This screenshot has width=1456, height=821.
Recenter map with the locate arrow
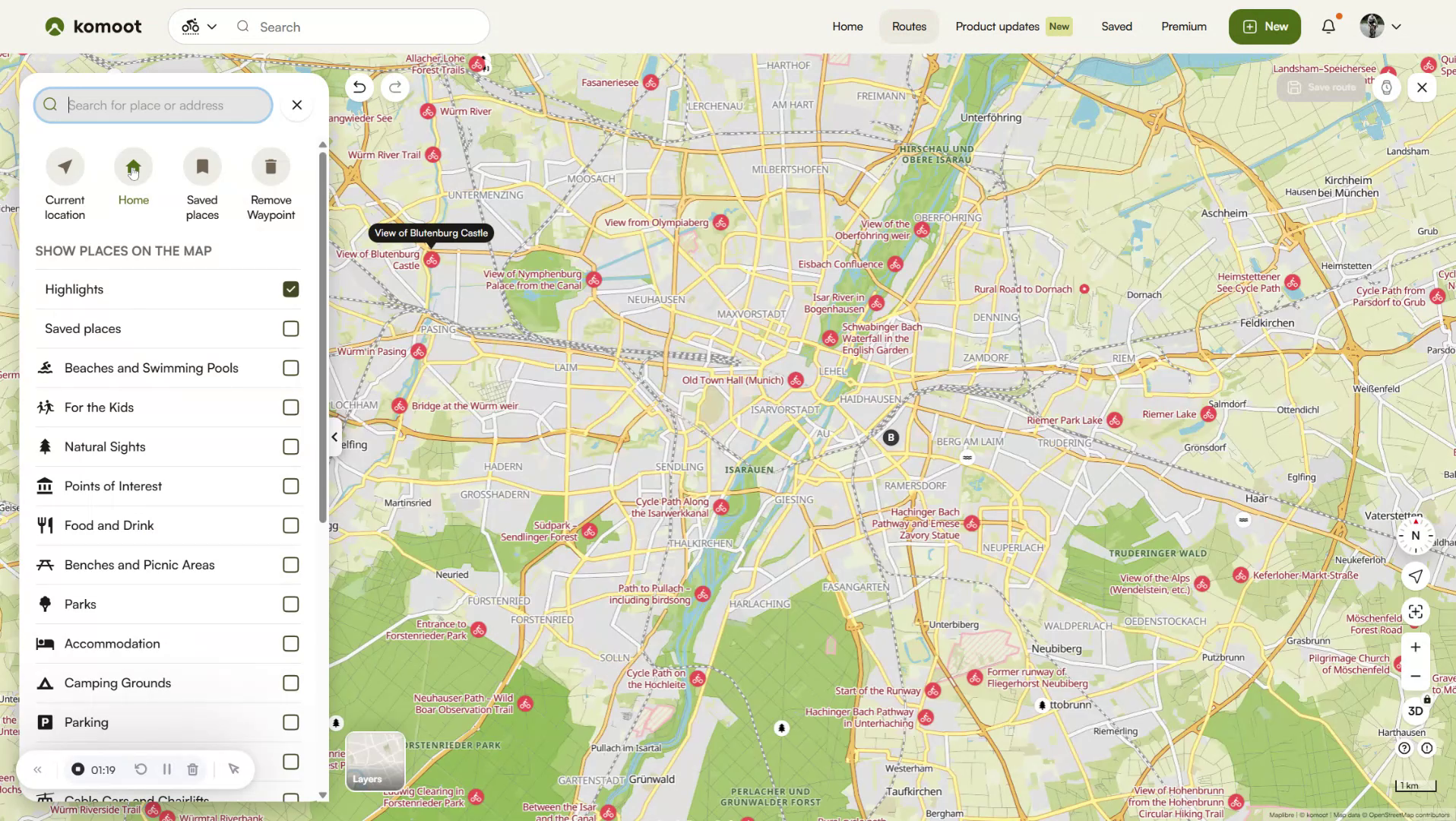[1415, 576]
